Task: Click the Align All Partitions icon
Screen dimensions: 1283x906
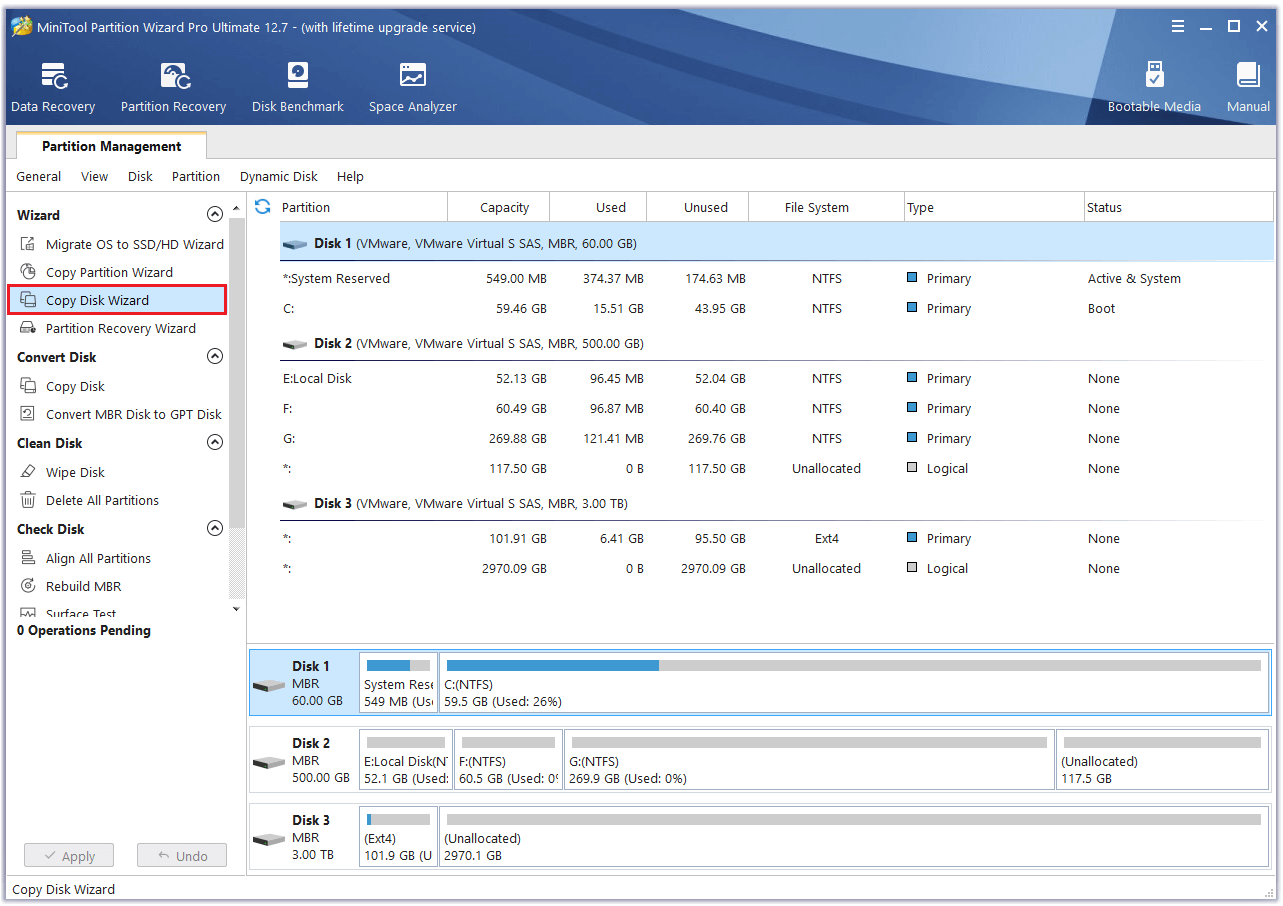Action: click(28, 558)
